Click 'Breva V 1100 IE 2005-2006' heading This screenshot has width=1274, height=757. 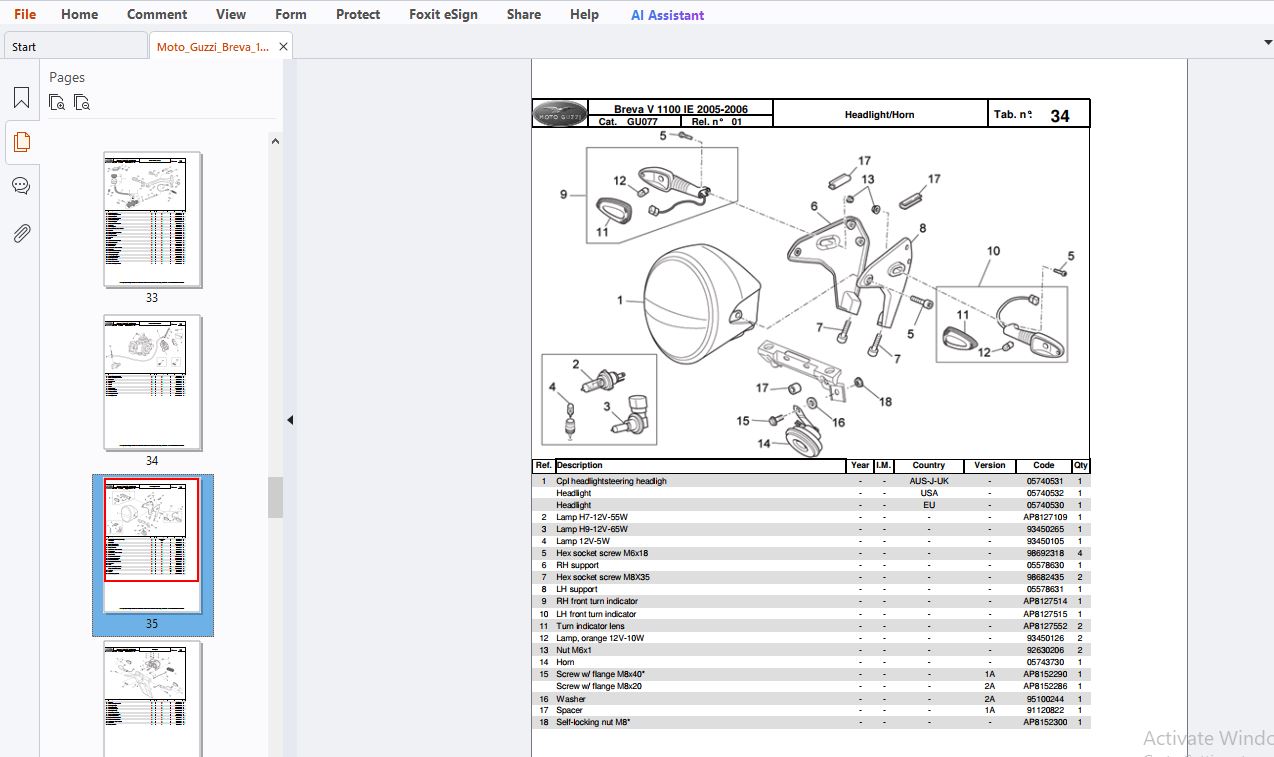coord(681,109)
